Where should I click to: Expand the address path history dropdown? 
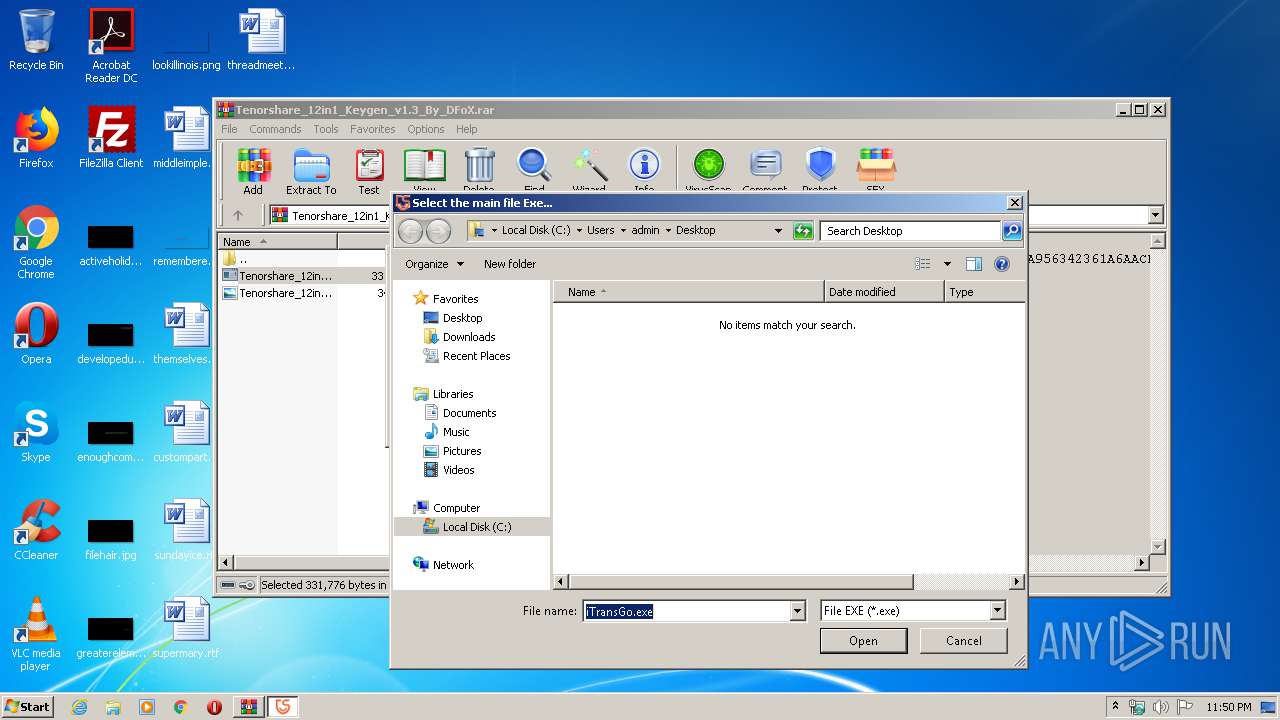tap(778, 230)
